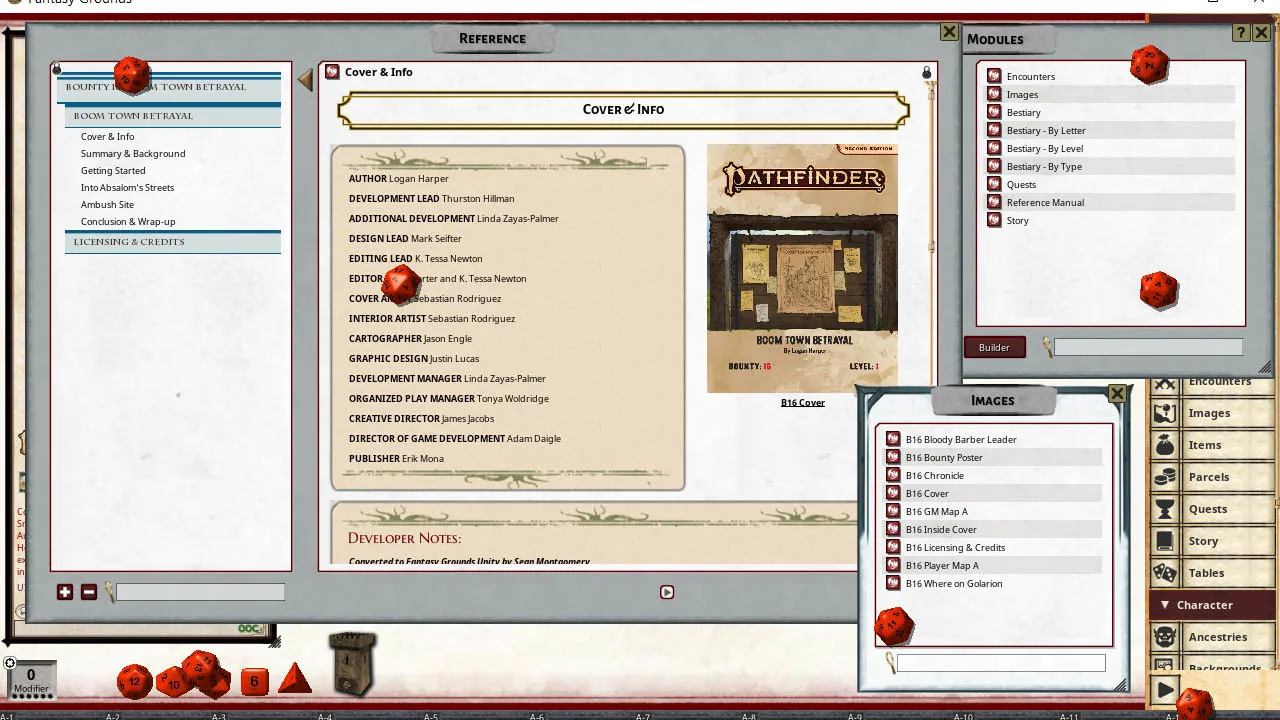Image resolution: width=1280 pixels, height=720 pixels.
Task: Open the B16 Bounty Poster image link icon
Action: pyautogui.click(x=893, y=457)
